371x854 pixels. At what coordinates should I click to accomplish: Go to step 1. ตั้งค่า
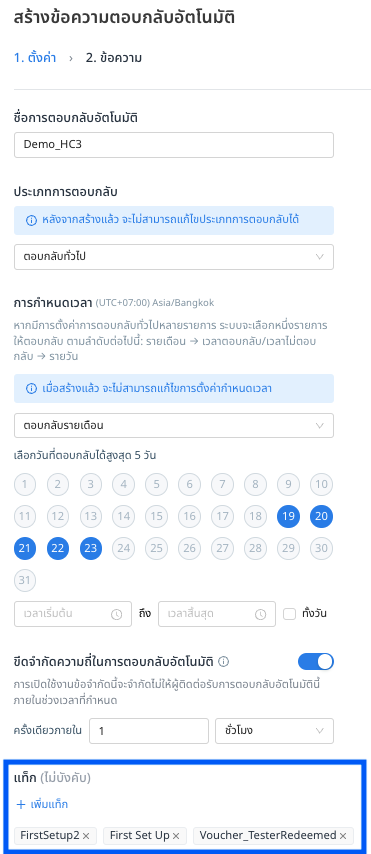35,58
